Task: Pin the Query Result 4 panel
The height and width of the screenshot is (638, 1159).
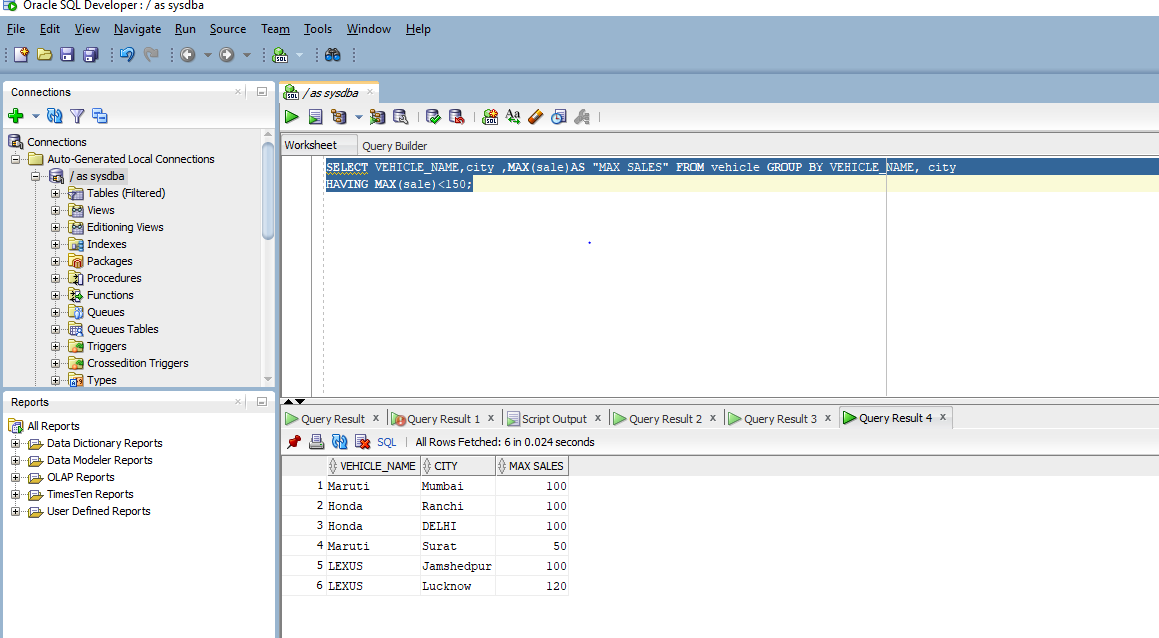Action: pyautogui.click(x=294, y=442)
